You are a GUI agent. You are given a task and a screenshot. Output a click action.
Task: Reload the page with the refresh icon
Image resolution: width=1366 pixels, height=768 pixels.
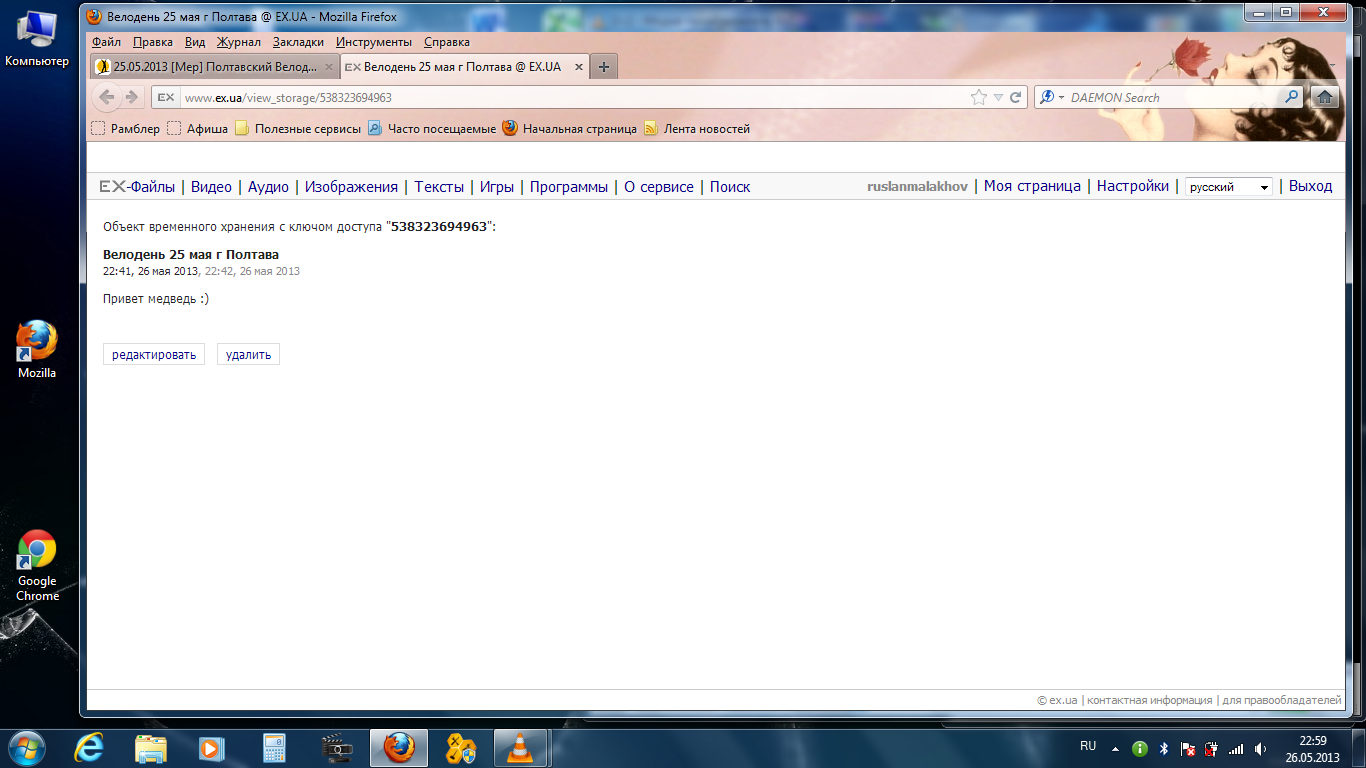coord(1015,97)
